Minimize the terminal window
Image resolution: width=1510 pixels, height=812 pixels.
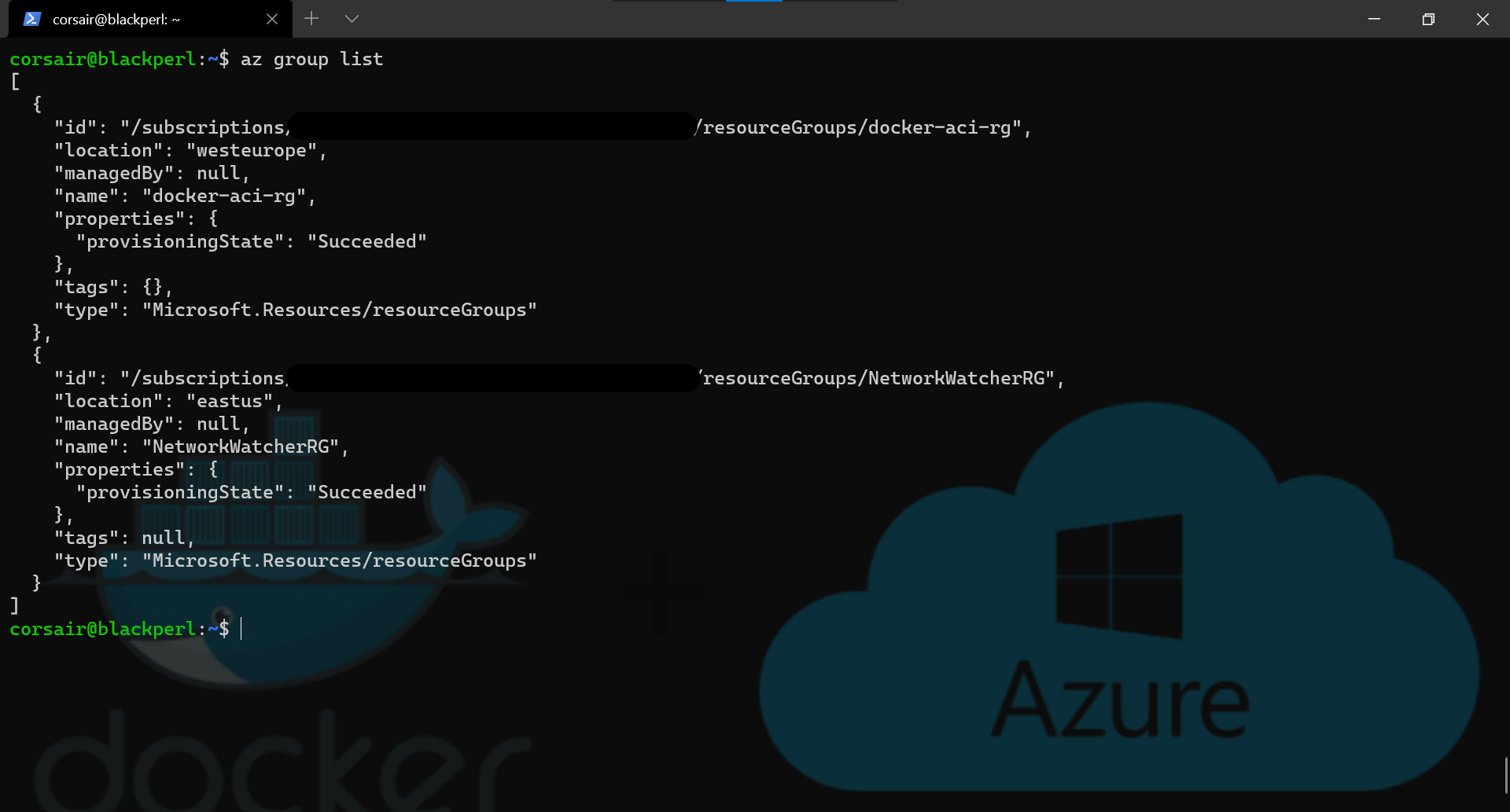[x=1374, y=19]
